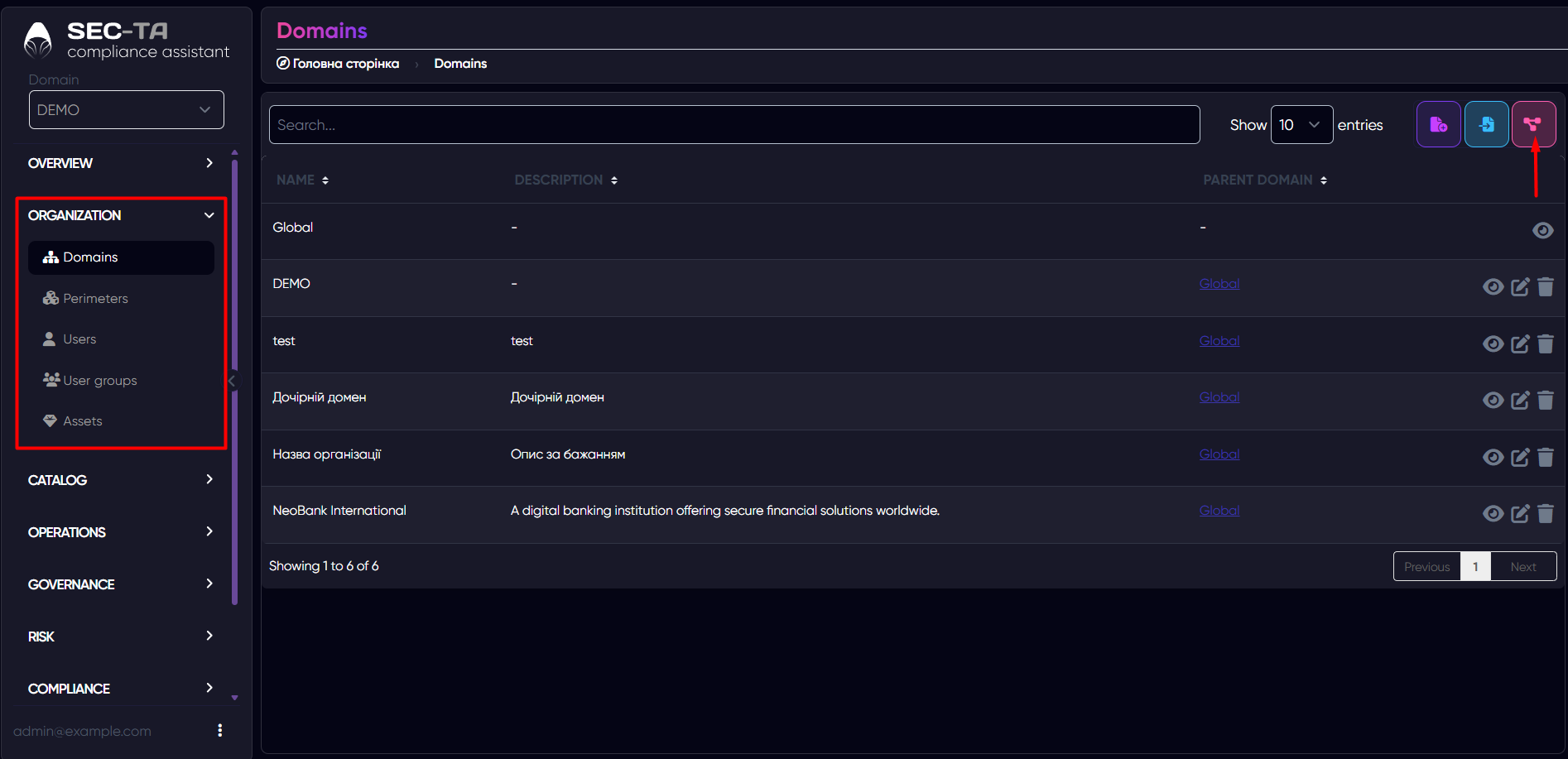Viewport: 1568px width, 759px height.
Task: View NeoBank International details eye icon
Action: click(1493, 514)
